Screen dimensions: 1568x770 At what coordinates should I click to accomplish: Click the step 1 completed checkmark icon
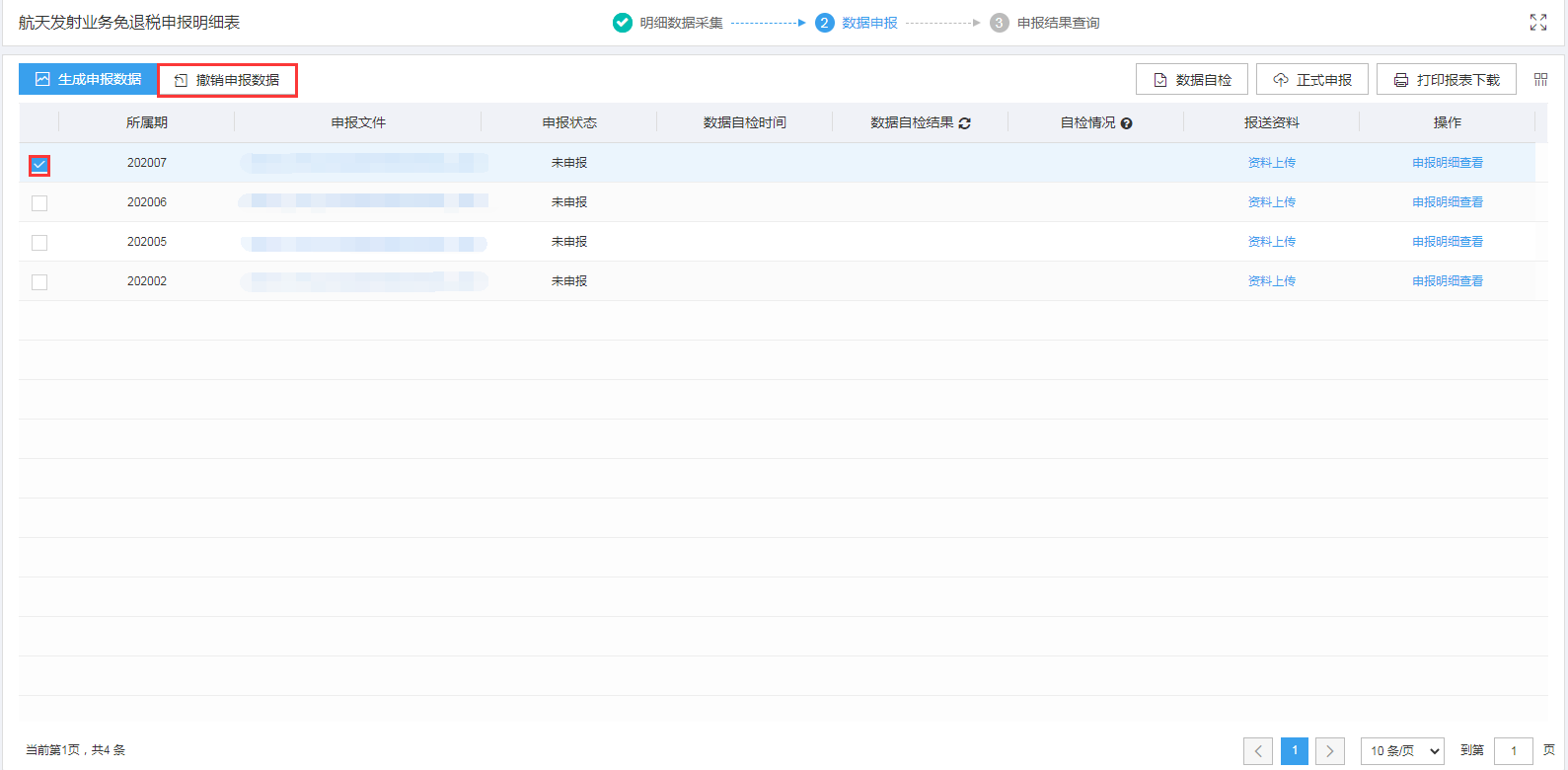click(x=623, y=23)
